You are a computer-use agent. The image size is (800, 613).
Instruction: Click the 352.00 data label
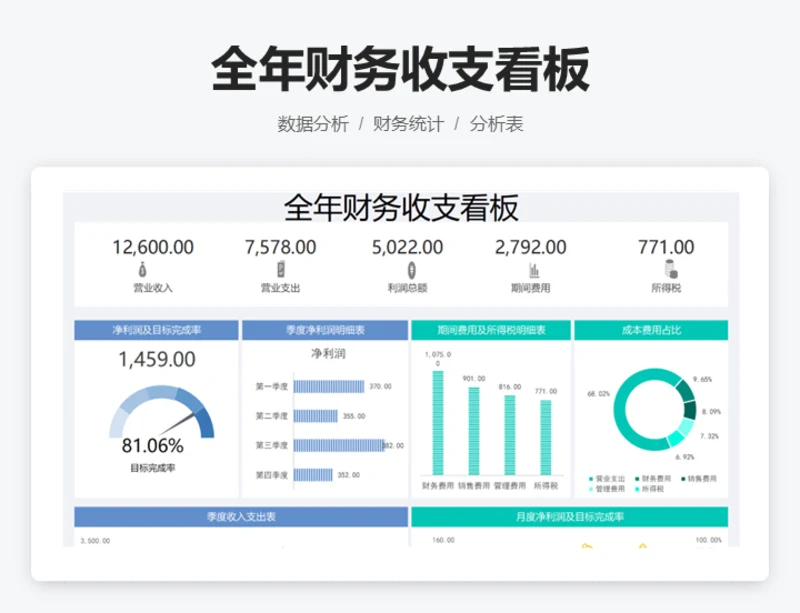(348, 475)
